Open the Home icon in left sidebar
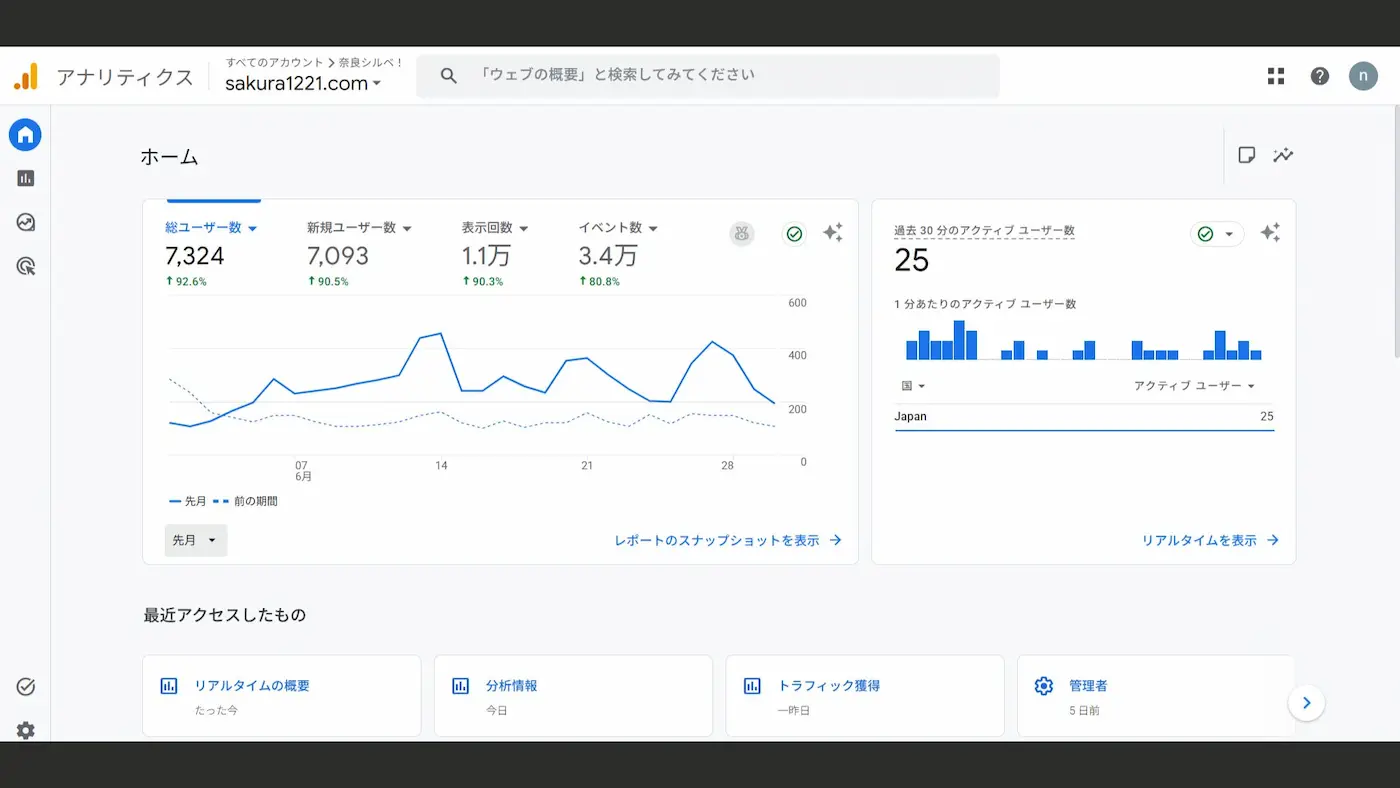This screenshot has height=788, width=1400. coord(25,135)
